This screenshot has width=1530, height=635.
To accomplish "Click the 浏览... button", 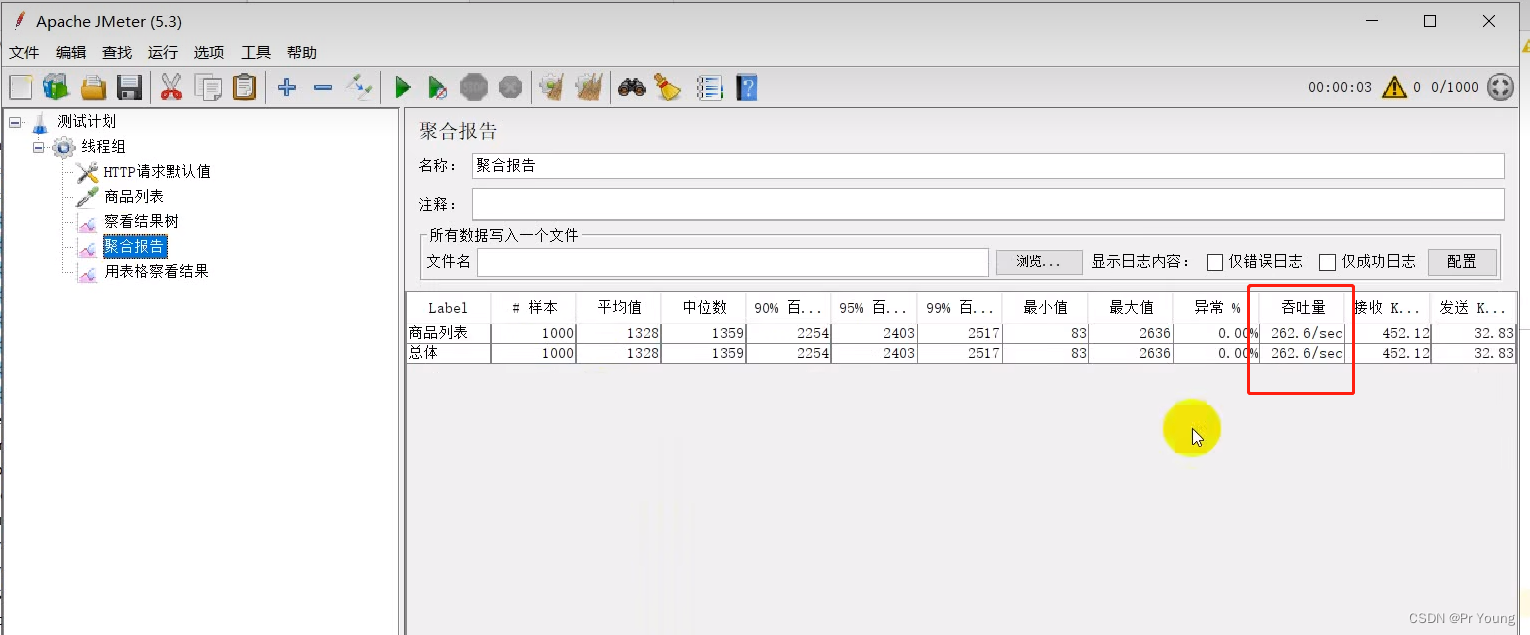I will [x=1039, y=262].
